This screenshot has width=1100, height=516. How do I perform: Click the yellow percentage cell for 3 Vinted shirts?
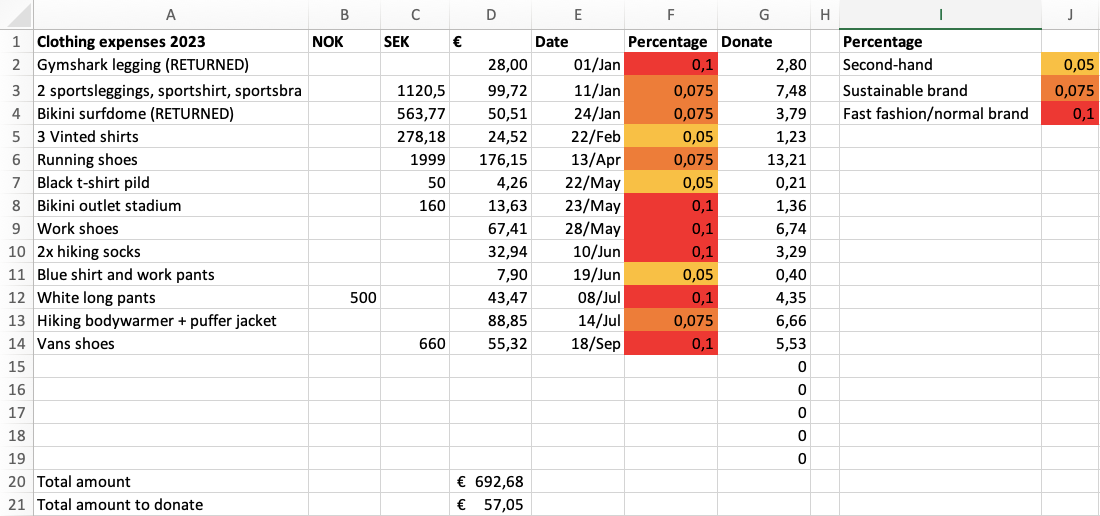tap(671, 137)
